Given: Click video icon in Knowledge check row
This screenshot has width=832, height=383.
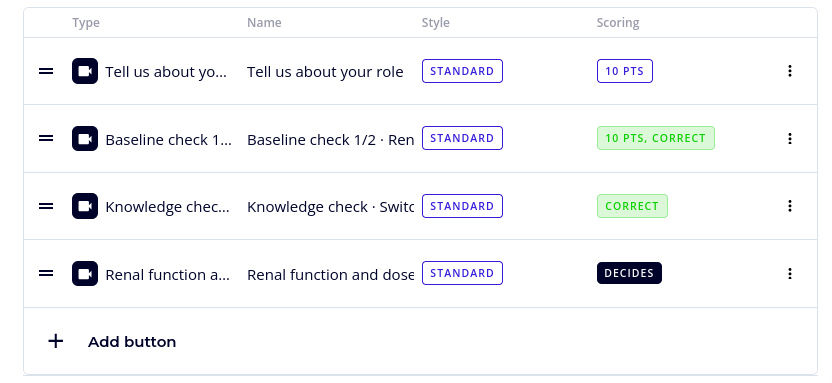Looking at the screenshot, I should pos(85,206).
